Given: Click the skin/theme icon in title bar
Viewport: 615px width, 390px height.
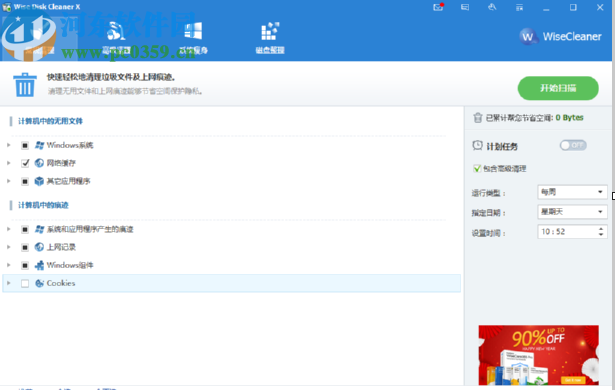Looking at the screenshot, I should (492, 7).
